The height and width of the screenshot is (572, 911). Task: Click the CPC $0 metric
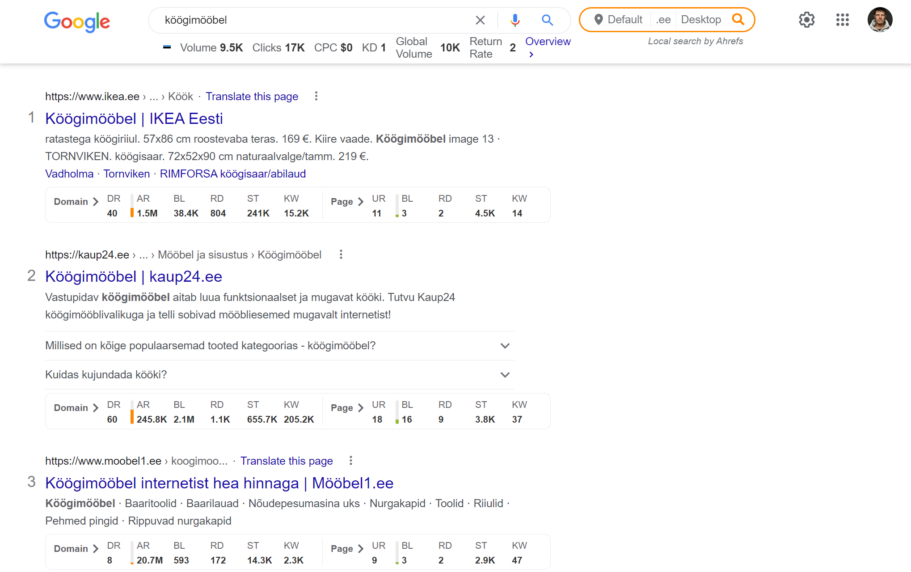(x=333, y=48)
